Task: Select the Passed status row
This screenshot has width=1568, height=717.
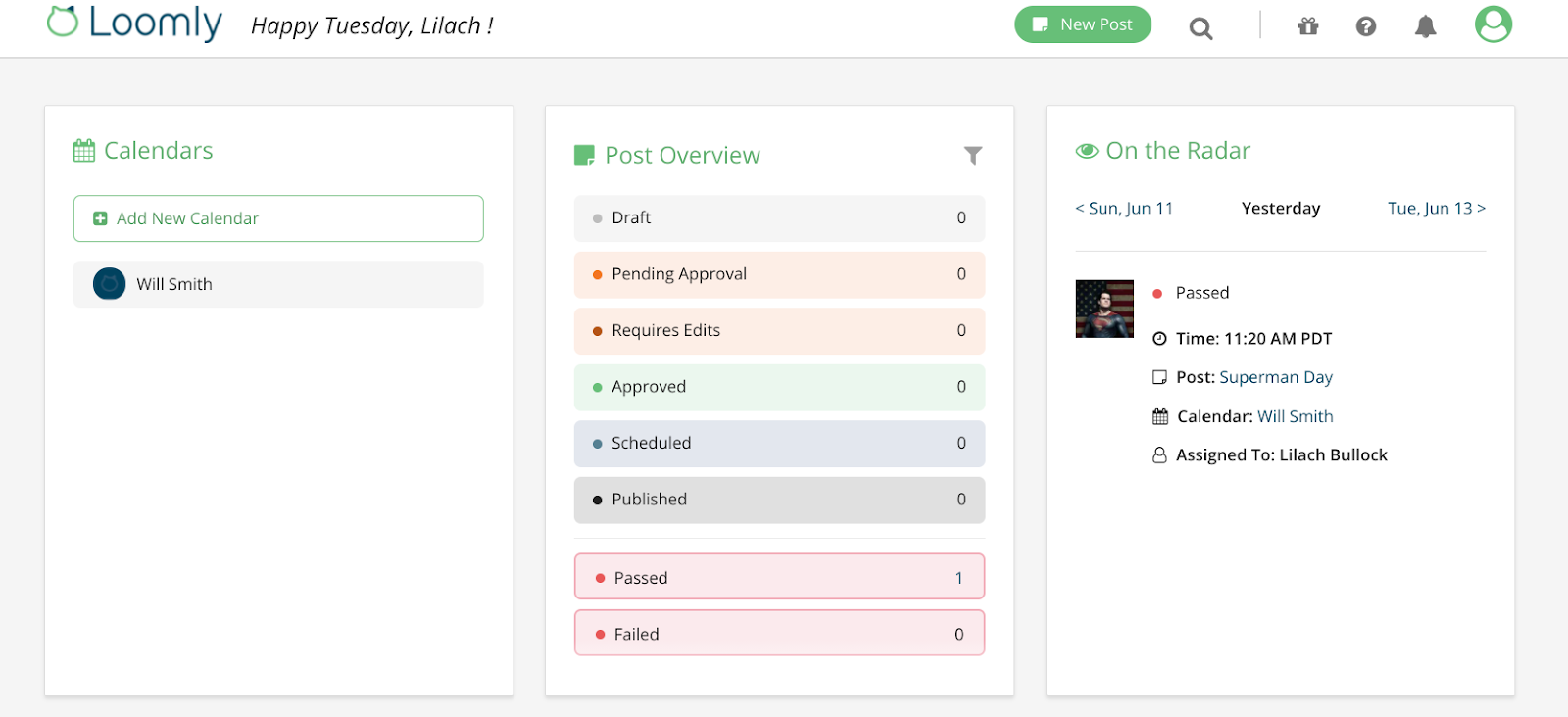Action: pyautogui.click(x=779, y=578)
